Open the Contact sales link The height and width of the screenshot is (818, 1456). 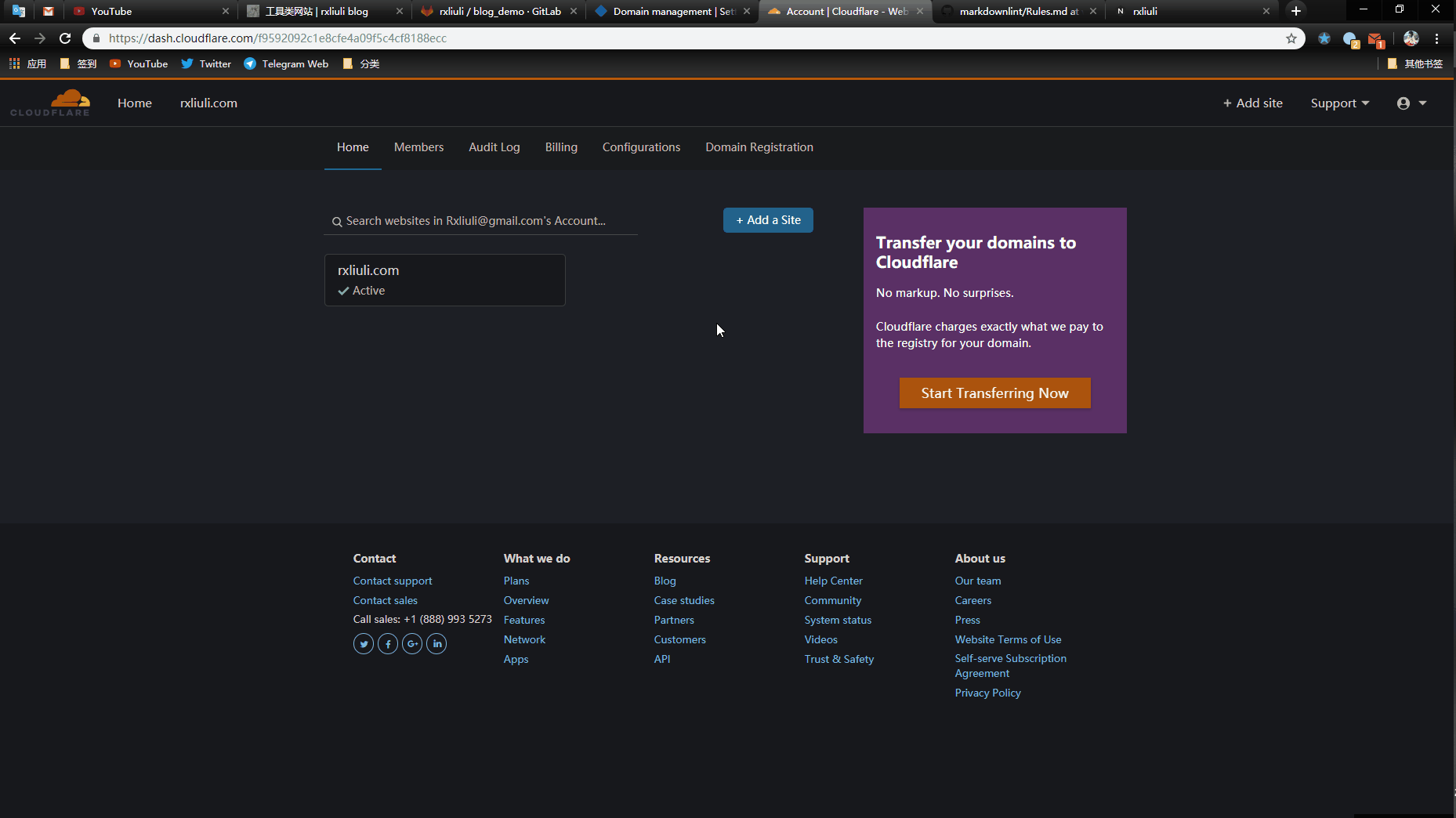coord(386,600)
